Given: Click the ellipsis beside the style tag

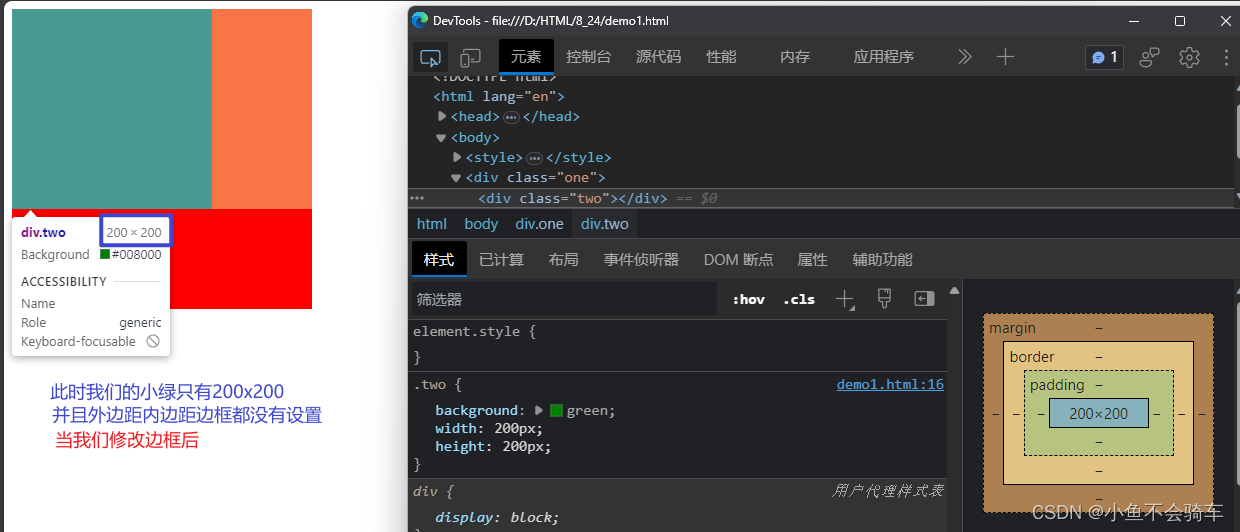Looking at the screenshot, I should (x=534, y=158).
